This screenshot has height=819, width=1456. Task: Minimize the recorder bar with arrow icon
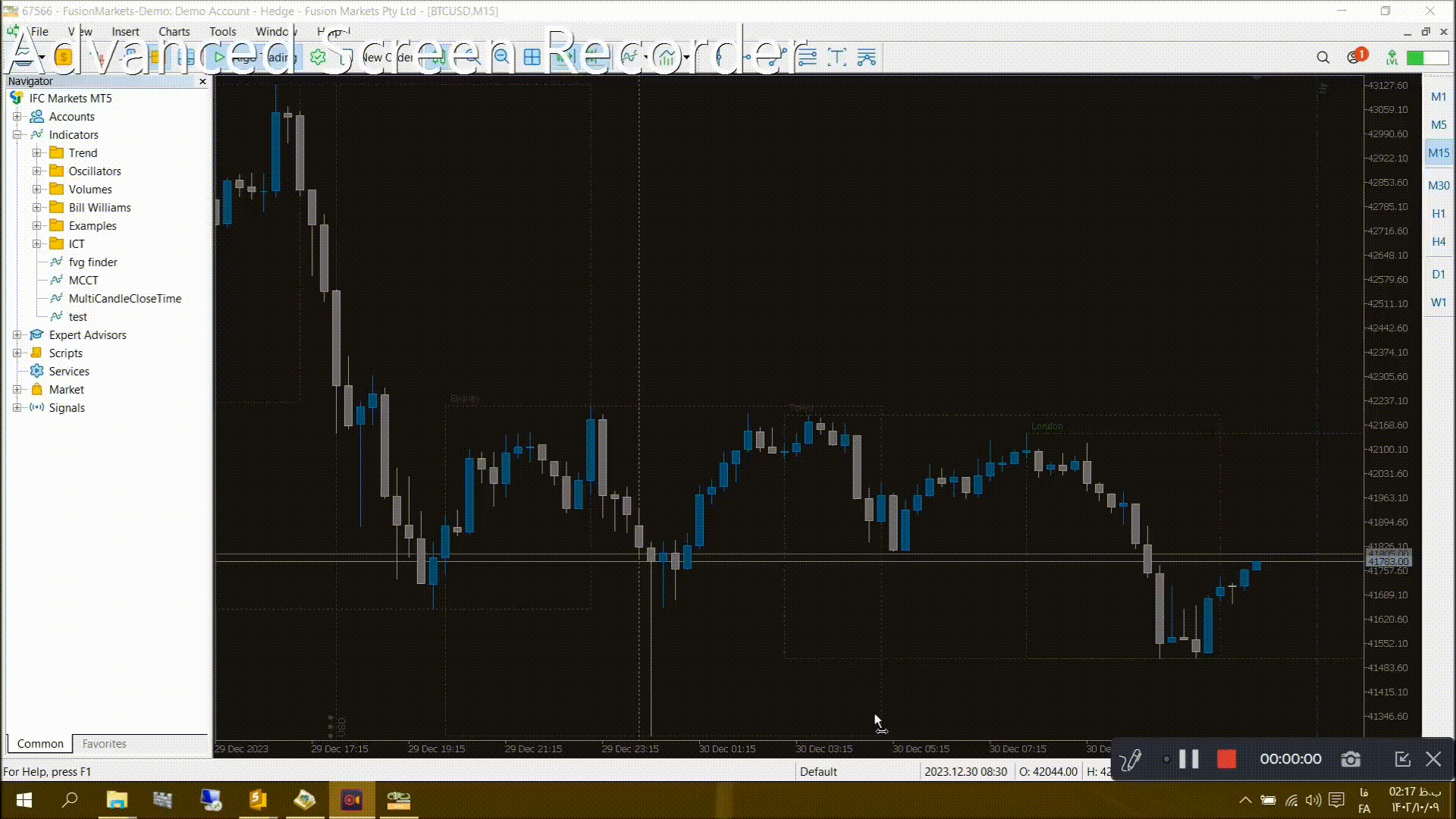click(1402, 759)
